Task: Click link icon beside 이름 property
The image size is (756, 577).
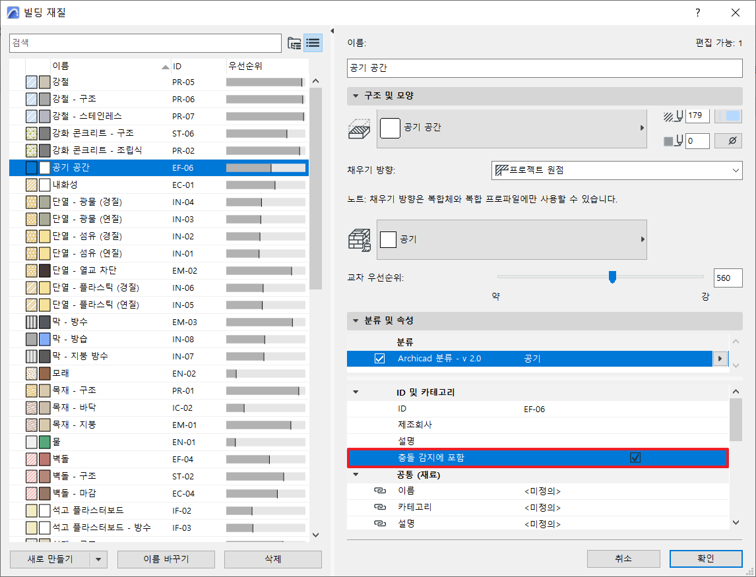Action: [x=380, y=491]
